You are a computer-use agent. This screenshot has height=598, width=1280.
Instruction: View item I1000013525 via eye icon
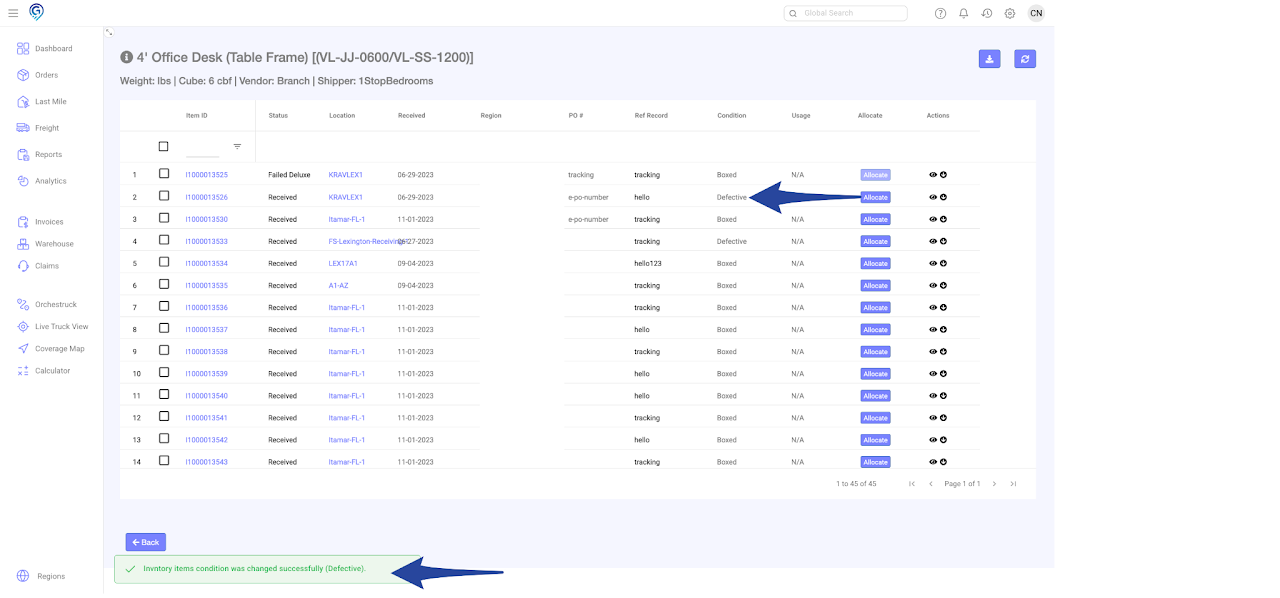pyautogui.click(x=933, y=175)
